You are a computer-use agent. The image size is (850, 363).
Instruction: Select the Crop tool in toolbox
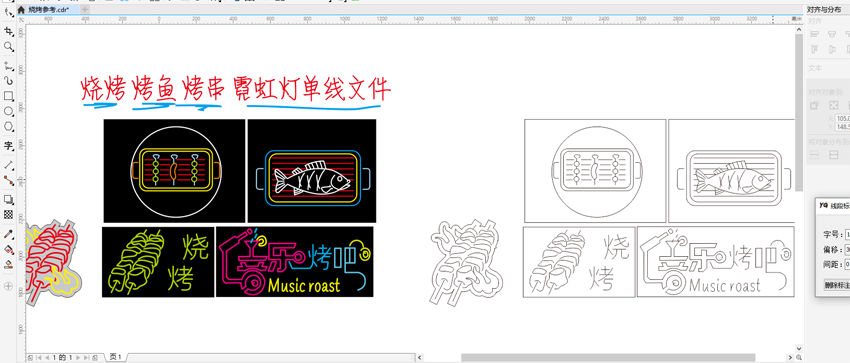[x=9, y=32]
